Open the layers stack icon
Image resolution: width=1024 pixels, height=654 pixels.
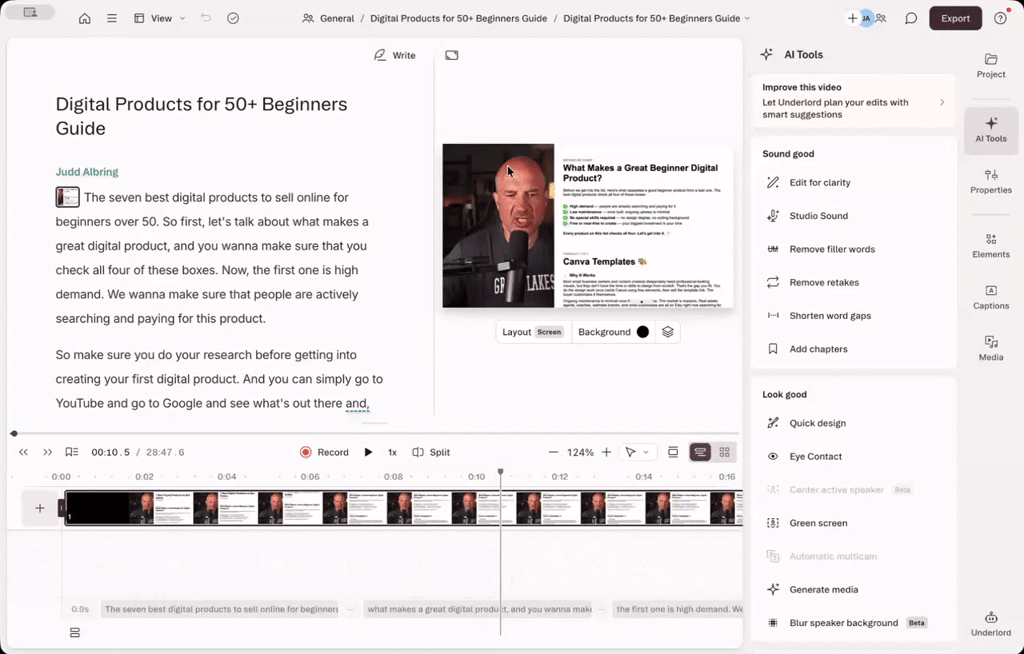point(667,332)
